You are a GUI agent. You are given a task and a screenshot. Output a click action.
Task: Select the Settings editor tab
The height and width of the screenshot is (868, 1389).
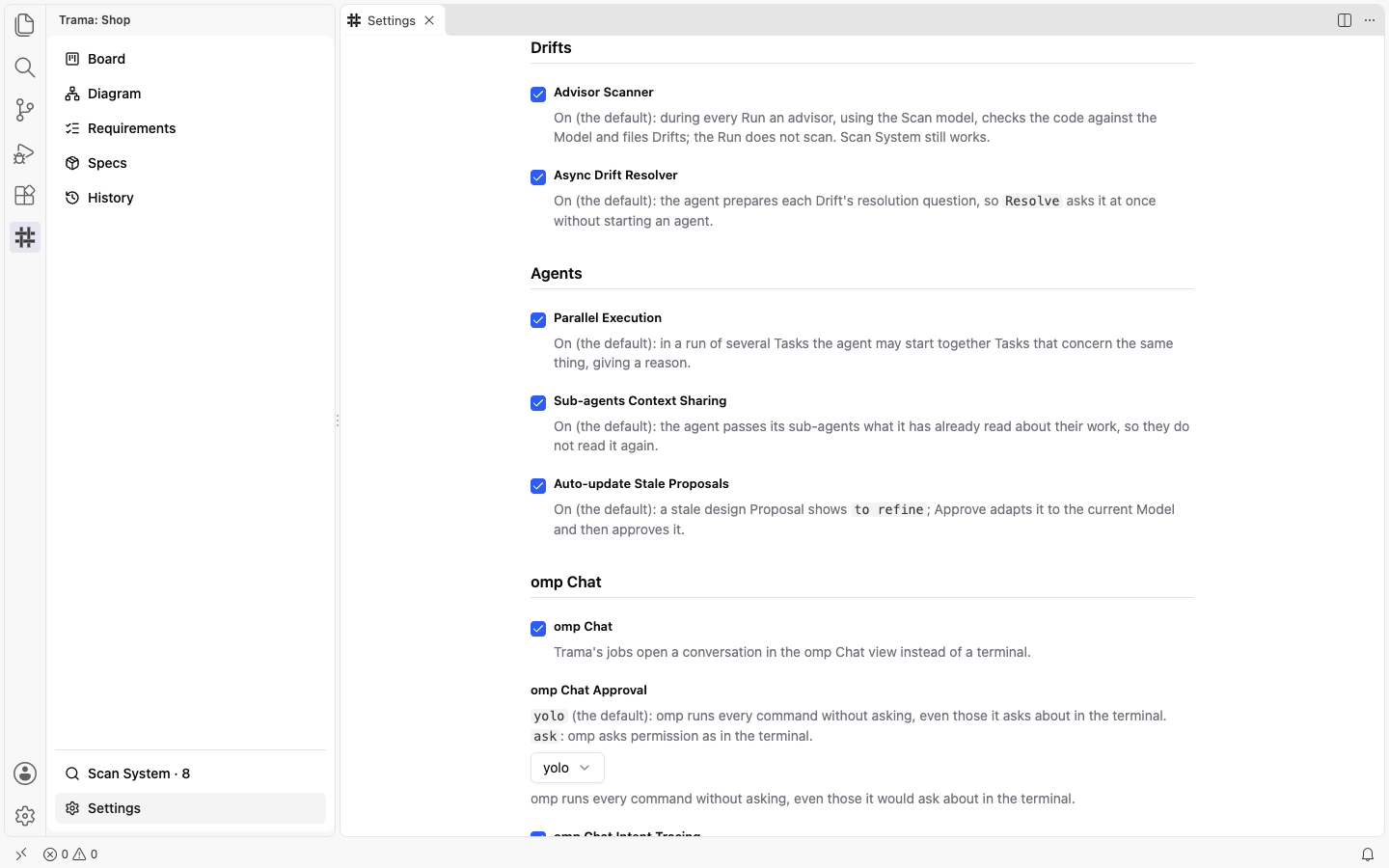[393, 20]
